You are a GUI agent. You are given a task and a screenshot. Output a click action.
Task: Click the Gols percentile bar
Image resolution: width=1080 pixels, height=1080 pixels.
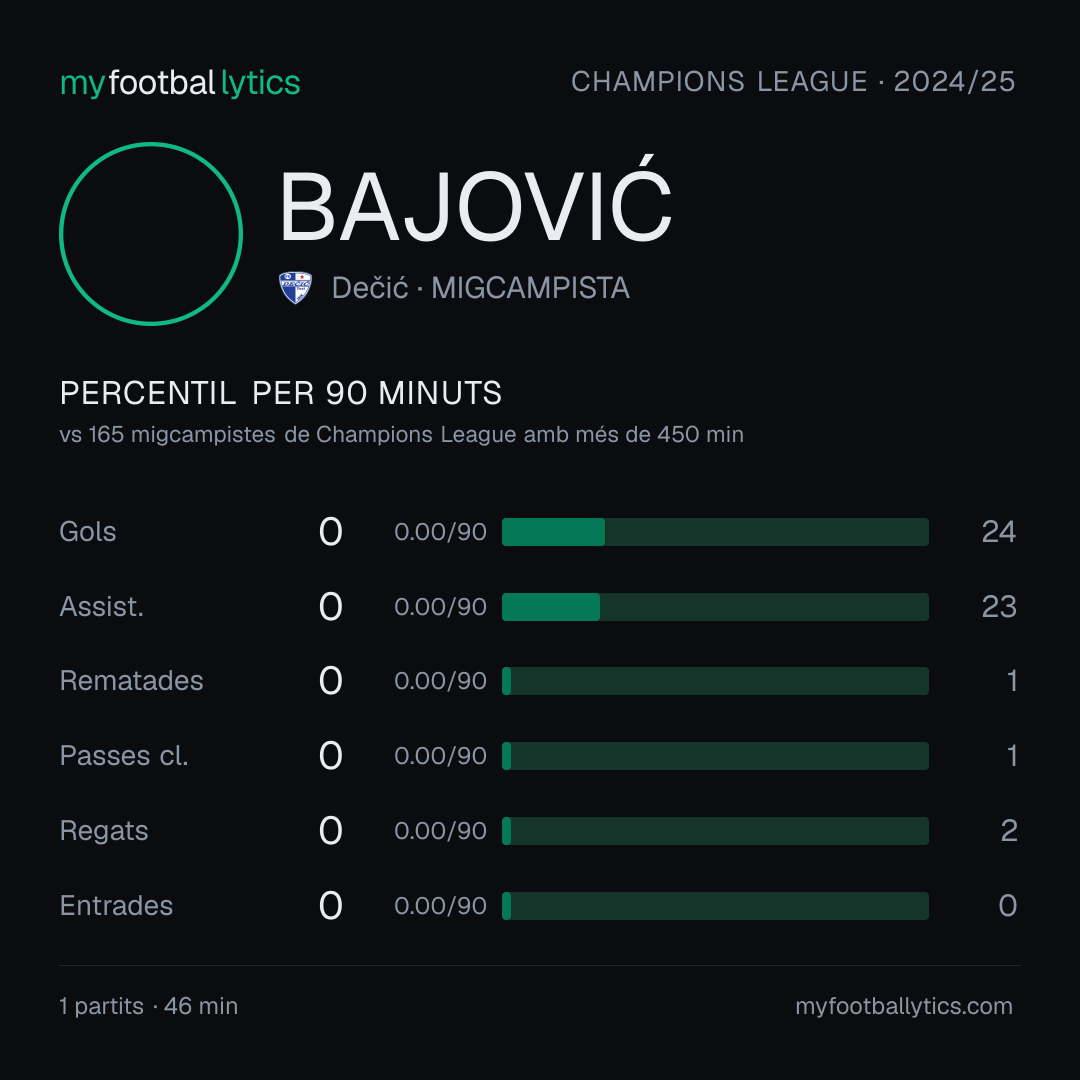(x=715, y=532)
